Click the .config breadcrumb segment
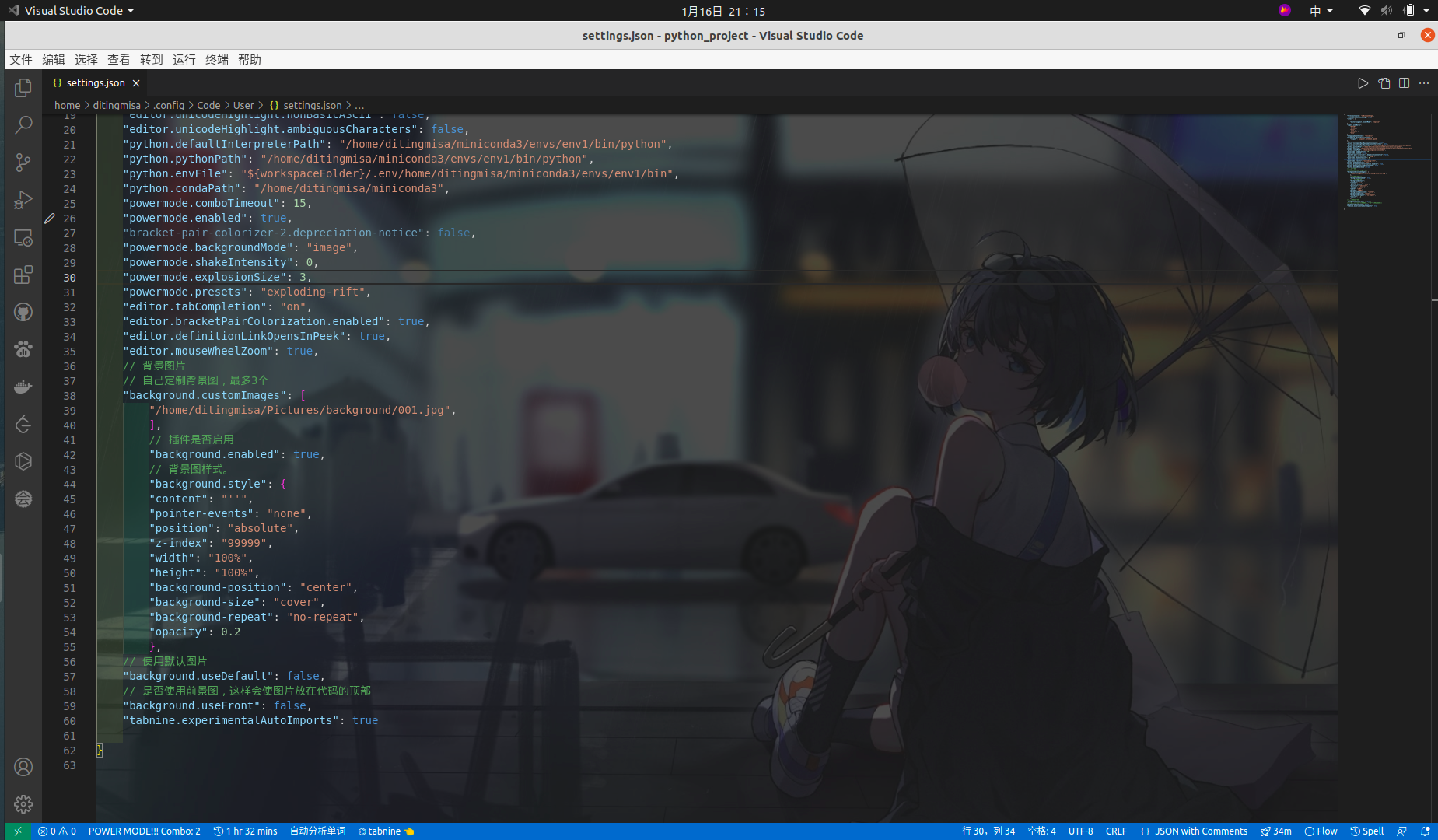The width and height of the screenshot is (1438, 840). coord(169,106)
